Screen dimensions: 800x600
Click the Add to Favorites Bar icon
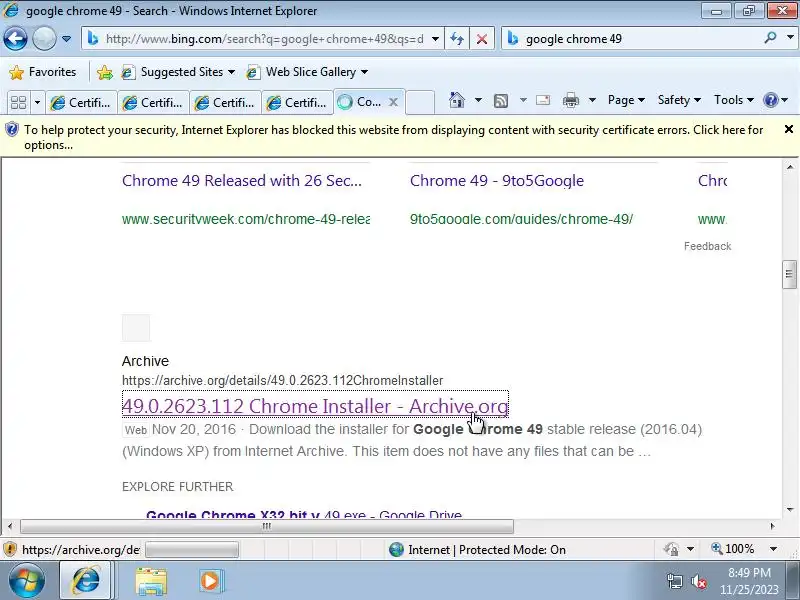tap(105, 72)
